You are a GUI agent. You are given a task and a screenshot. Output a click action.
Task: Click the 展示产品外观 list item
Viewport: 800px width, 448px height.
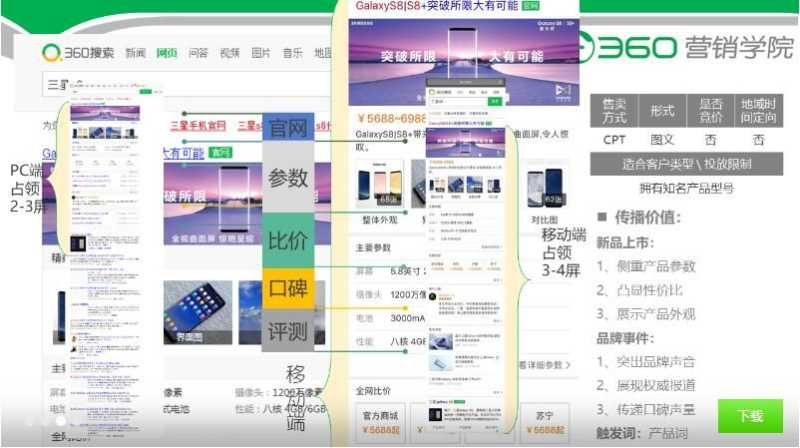pos(646,314)
